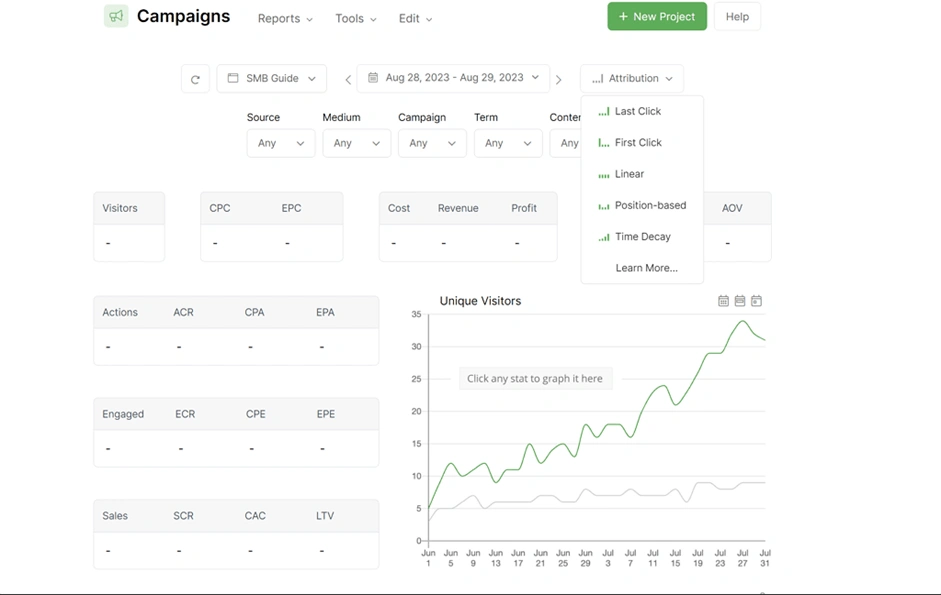Choose Position-based attribution option
Image resolution: width=941 pixels, height=595 pixels.
pyautogui.click(x=649, y=205)
